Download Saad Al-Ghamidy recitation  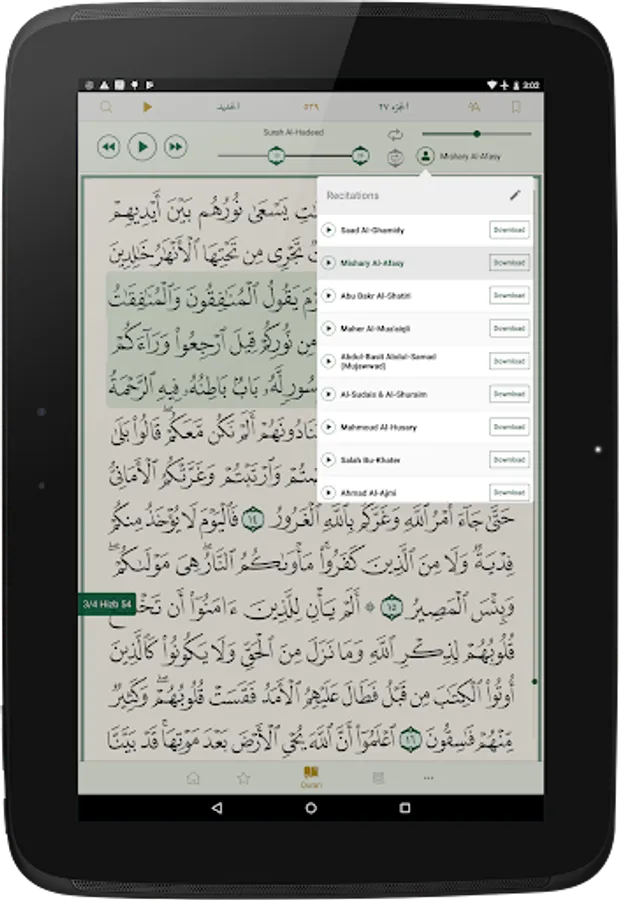(509, 230)
